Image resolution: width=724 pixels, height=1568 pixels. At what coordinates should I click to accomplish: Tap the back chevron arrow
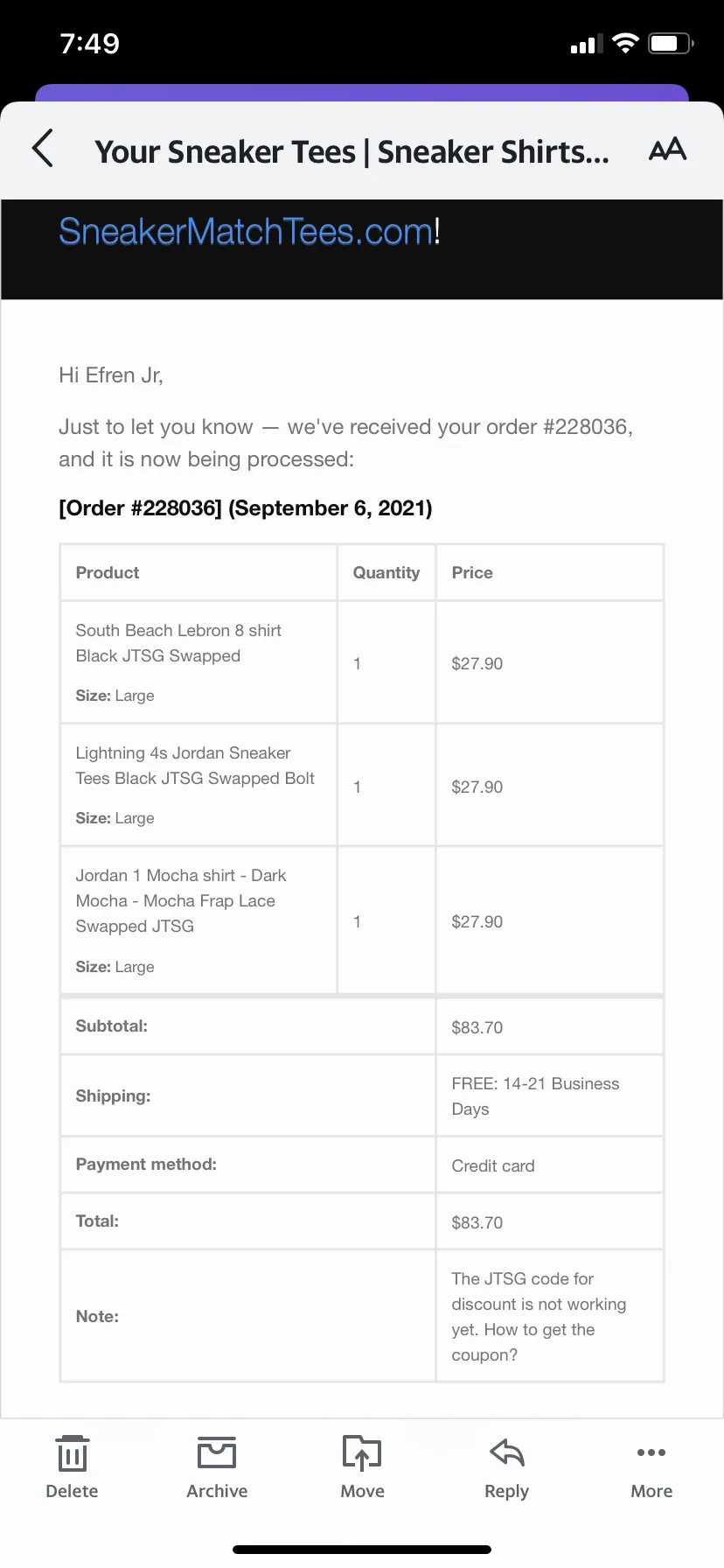[43, 148]
